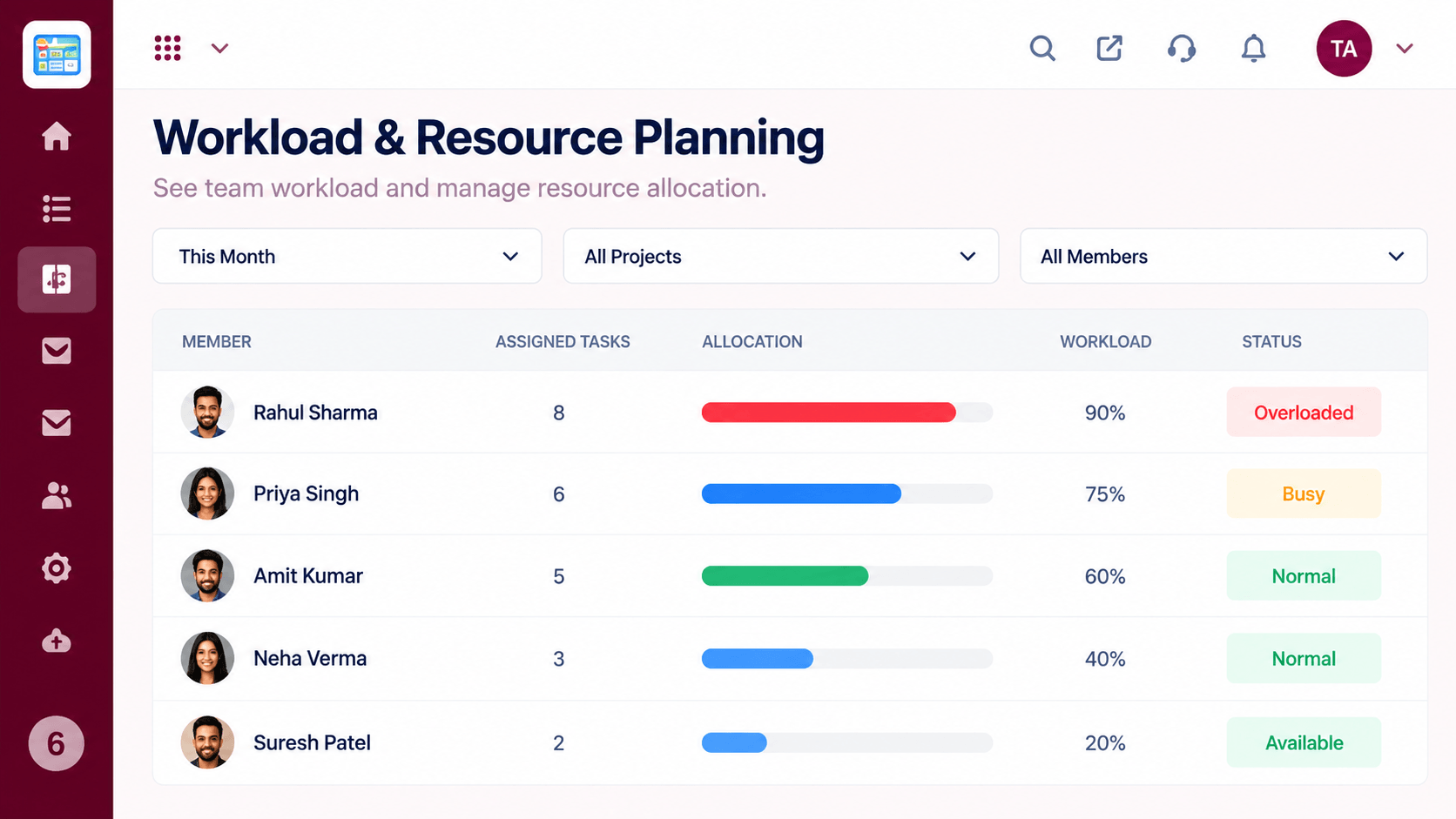Open the All Members filter dropdown

(1223, 256)
